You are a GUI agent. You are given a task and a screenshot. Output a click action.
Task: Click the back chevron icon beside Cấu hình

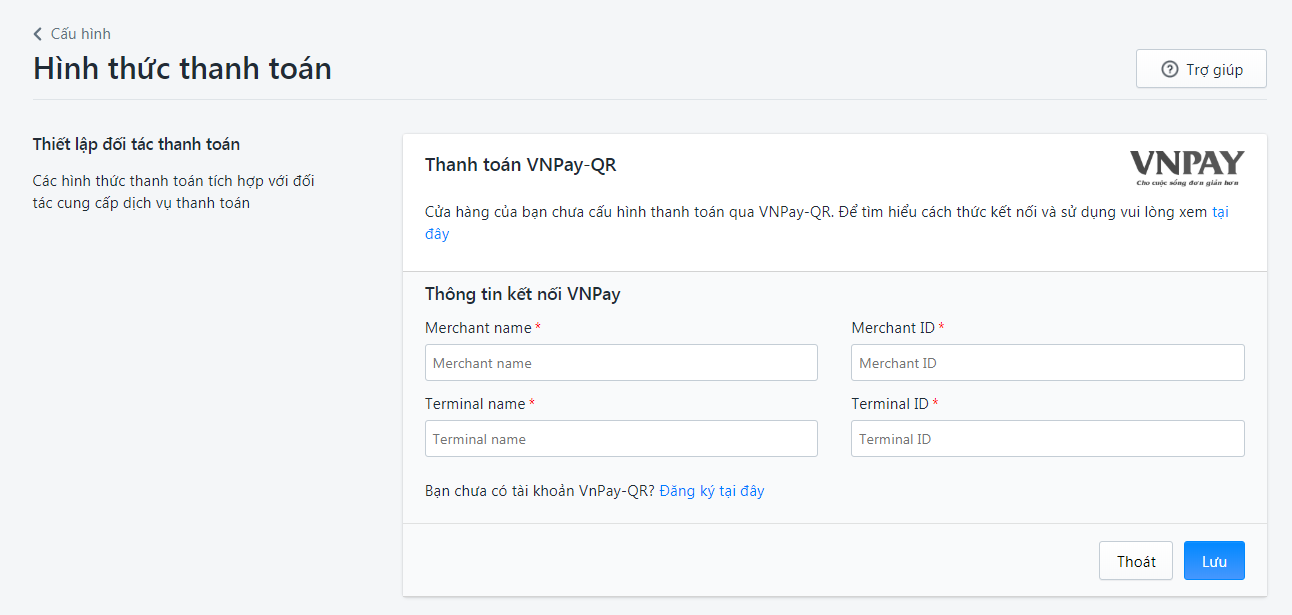[x=38, y=34]
